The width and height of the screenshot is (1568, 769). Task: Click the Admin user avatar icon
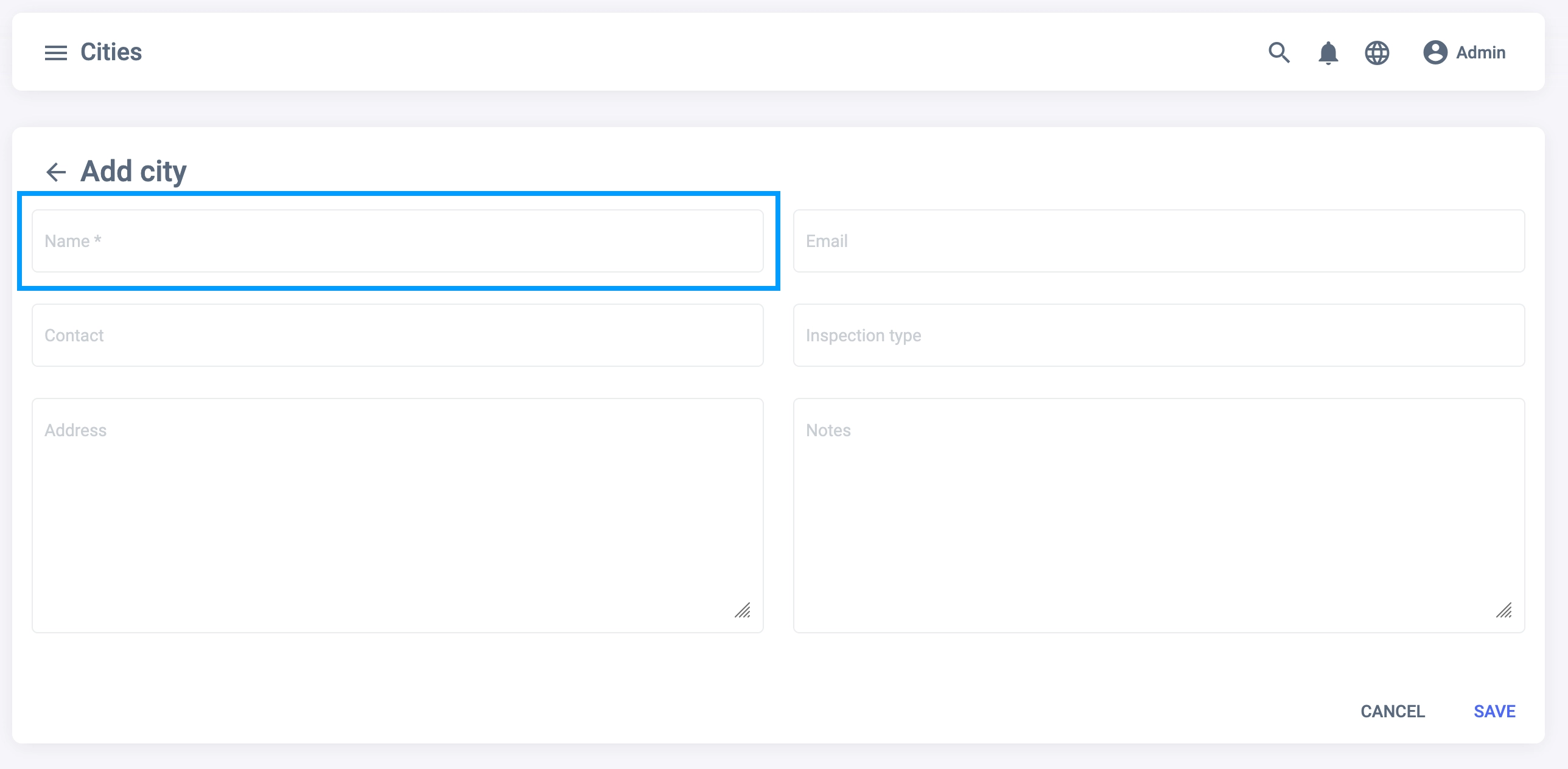pyautogui.click(x=1435, y=52)
